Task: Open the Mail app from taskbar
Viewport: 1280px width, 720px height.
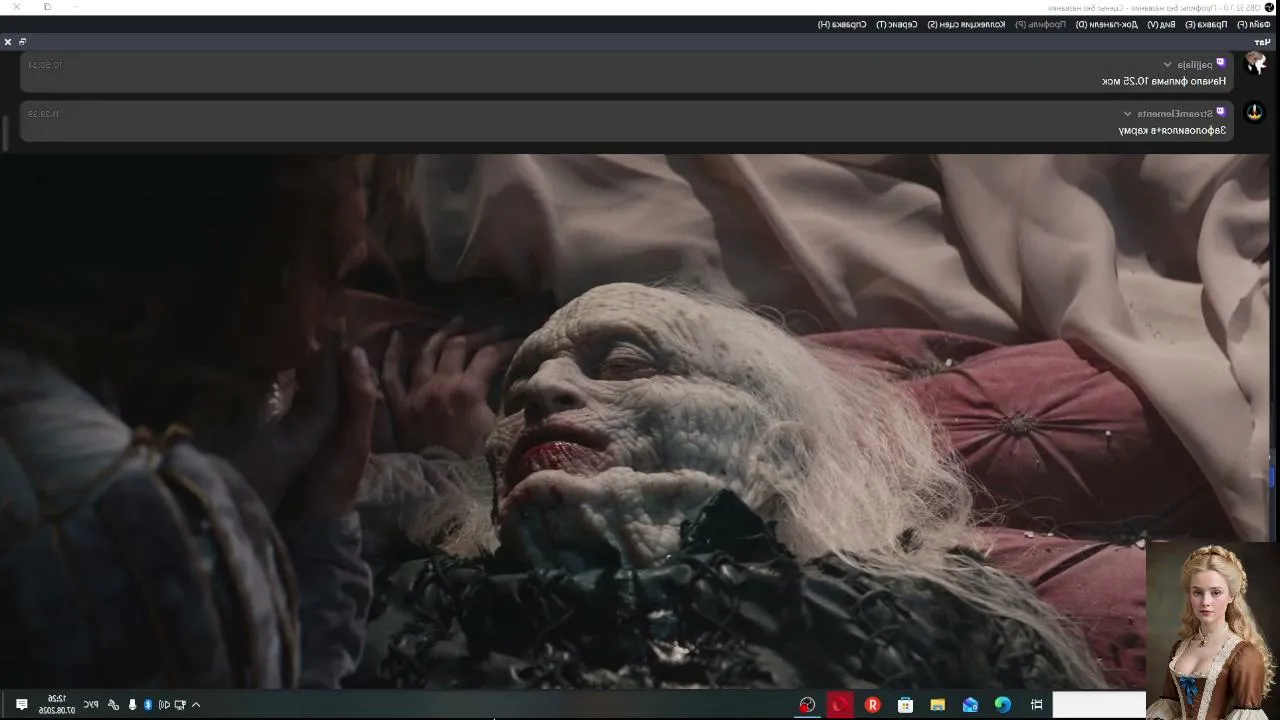Action: 970,705
